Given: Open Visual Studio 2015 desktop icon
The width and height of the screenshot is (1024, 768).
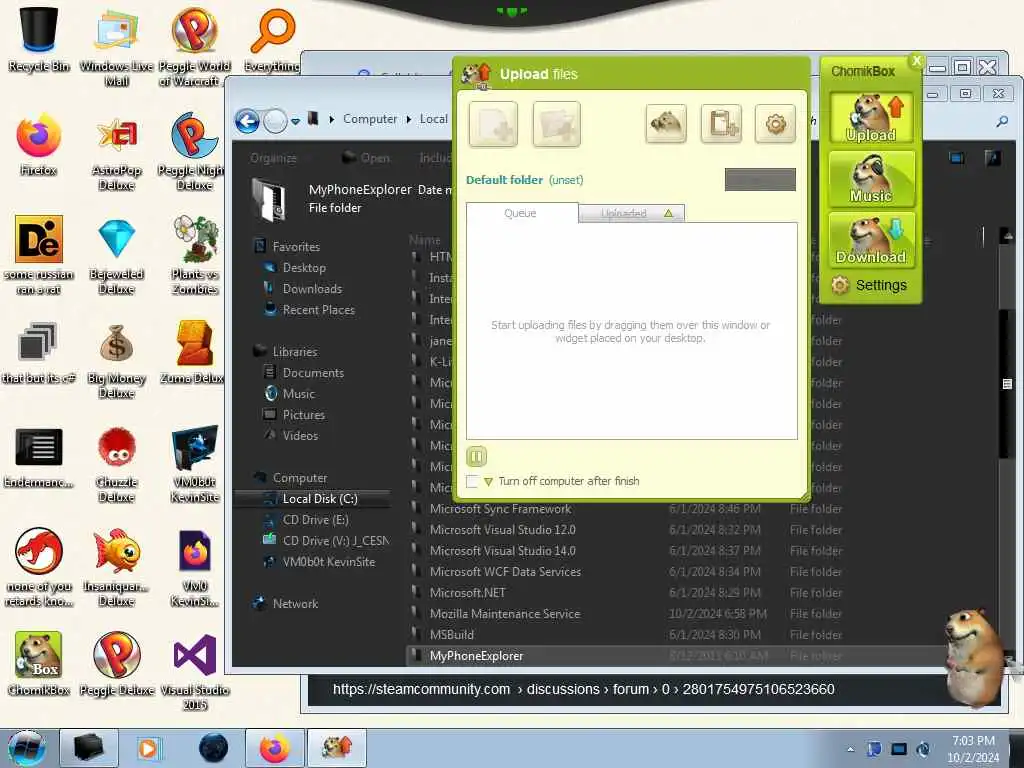Looking at the screenshot, I should [195, 671].
